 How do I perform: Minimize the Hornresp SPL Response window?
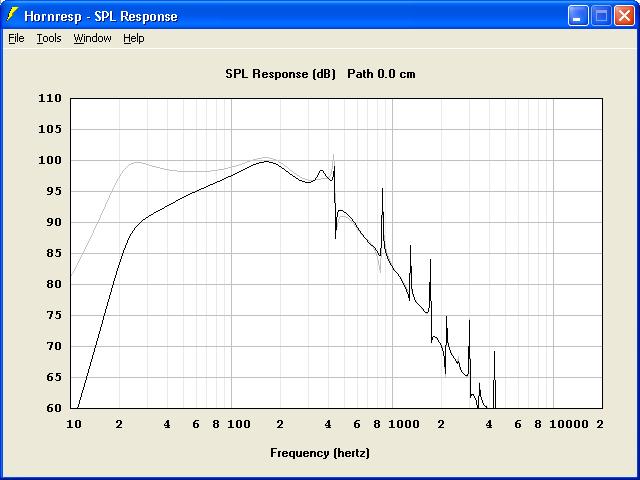[578, 16]
